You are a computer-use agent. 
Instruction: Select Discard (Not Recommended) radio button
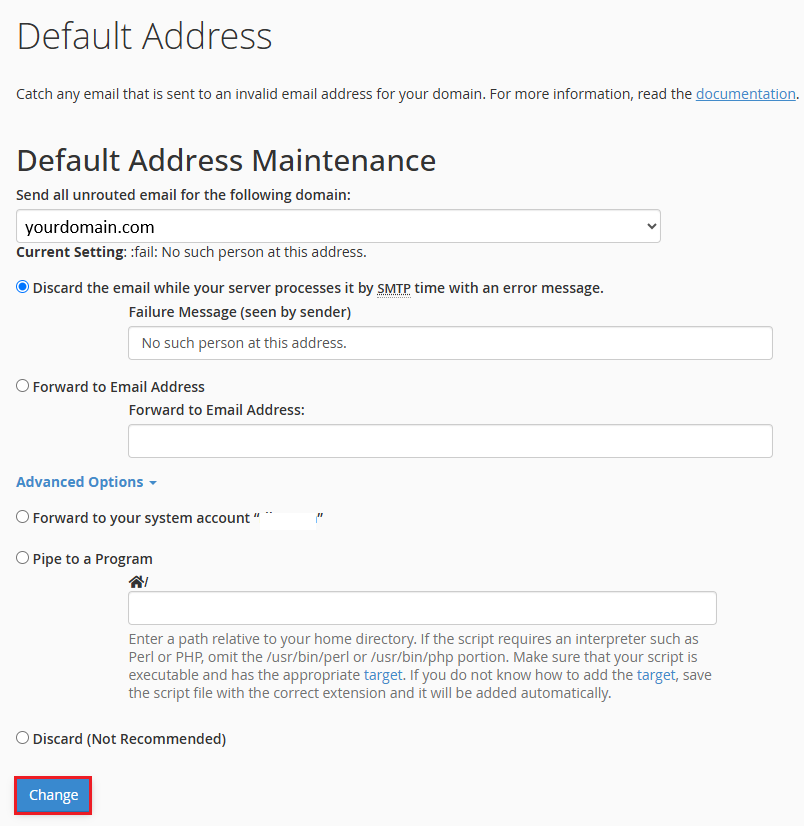pyautogui.click(x=23, y=738)
